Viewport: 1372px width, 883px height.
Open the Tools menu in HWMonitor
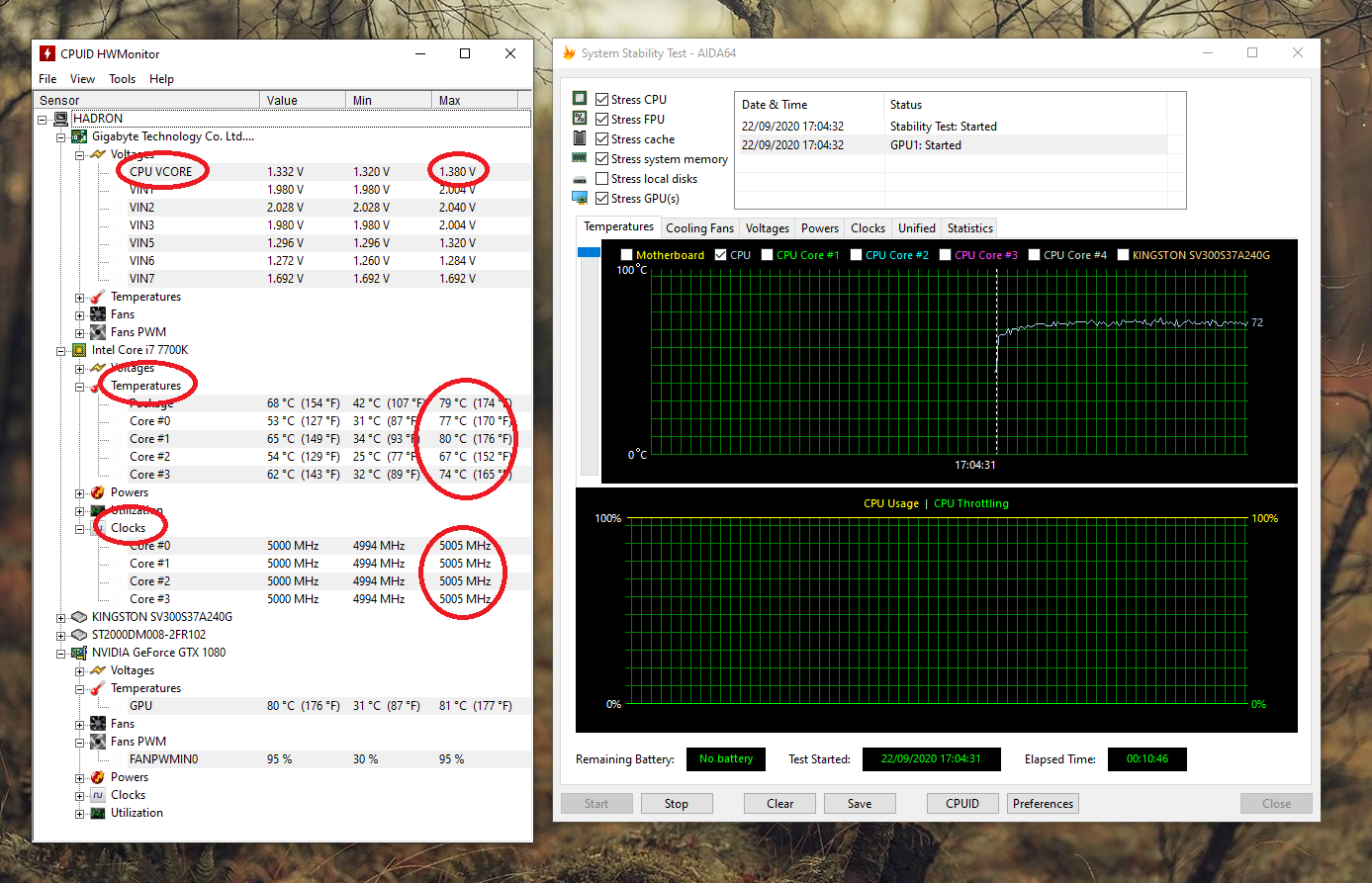[122, 79]
